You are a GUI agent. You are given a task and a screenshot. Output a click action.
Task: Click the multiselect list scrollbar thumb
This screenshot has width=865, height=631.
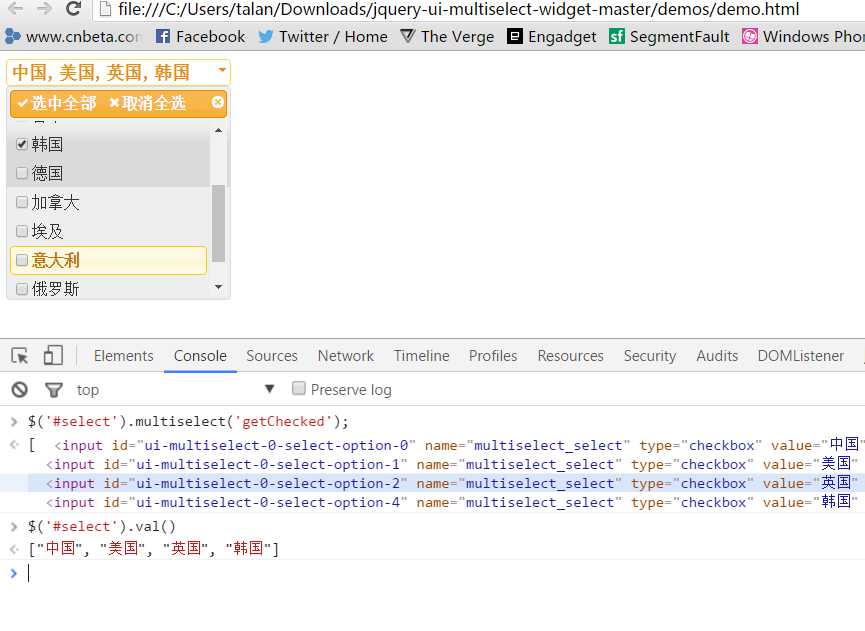pyautogui.click(x=218, y=223)
